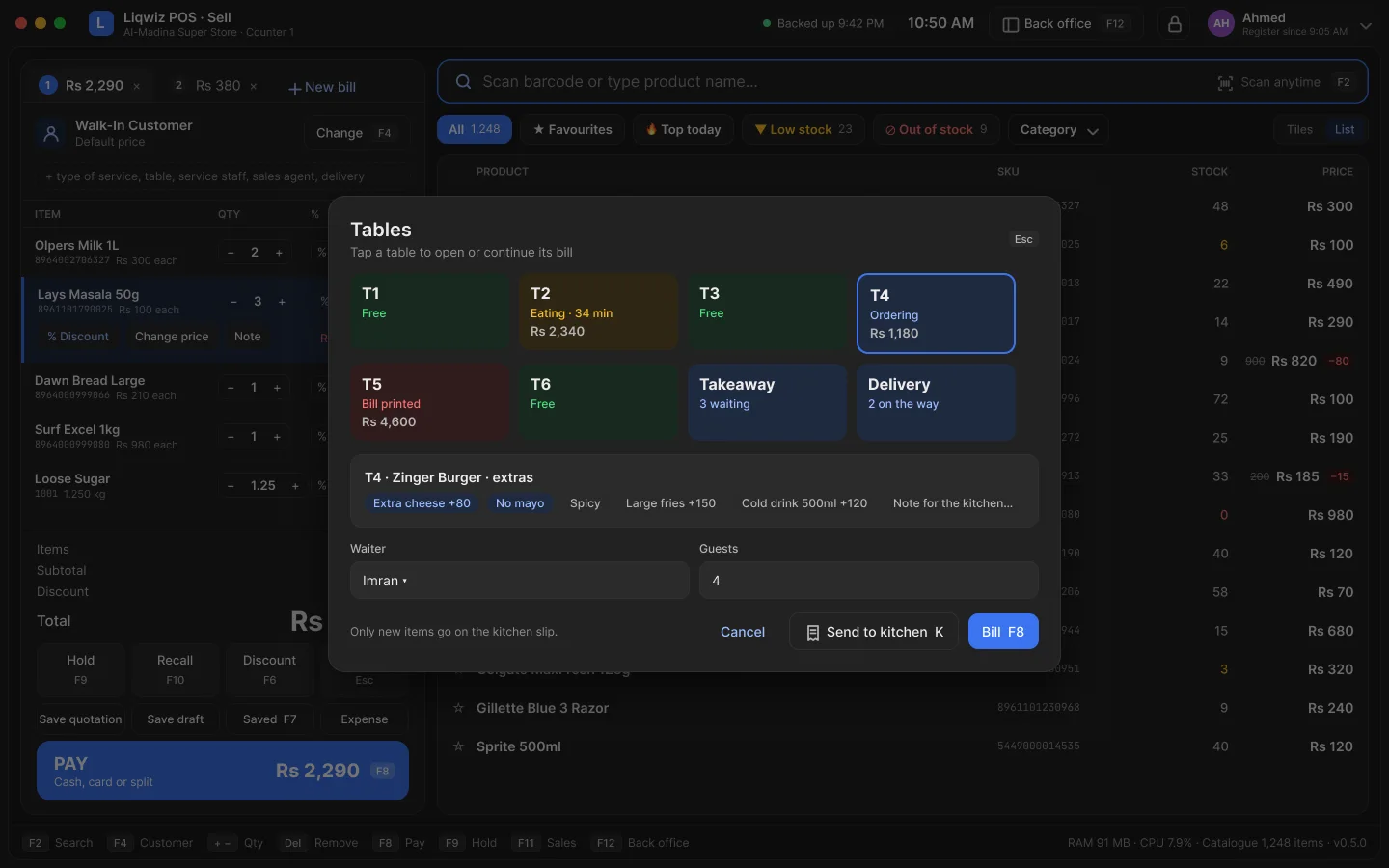Close the Rs 380 bill tab
Image resolution: width=1389 pixels, height=868 pixels.
(254, 87)
